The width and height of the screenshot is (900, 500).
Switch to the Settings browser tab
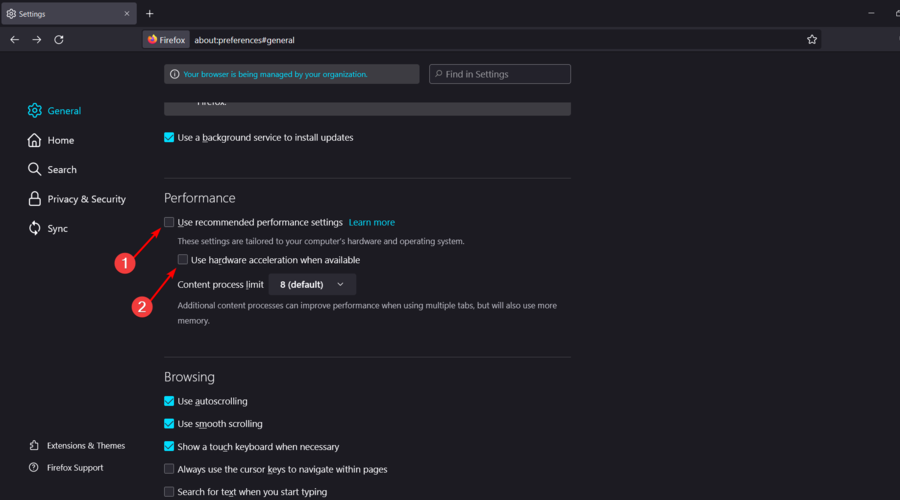[69, 14]
